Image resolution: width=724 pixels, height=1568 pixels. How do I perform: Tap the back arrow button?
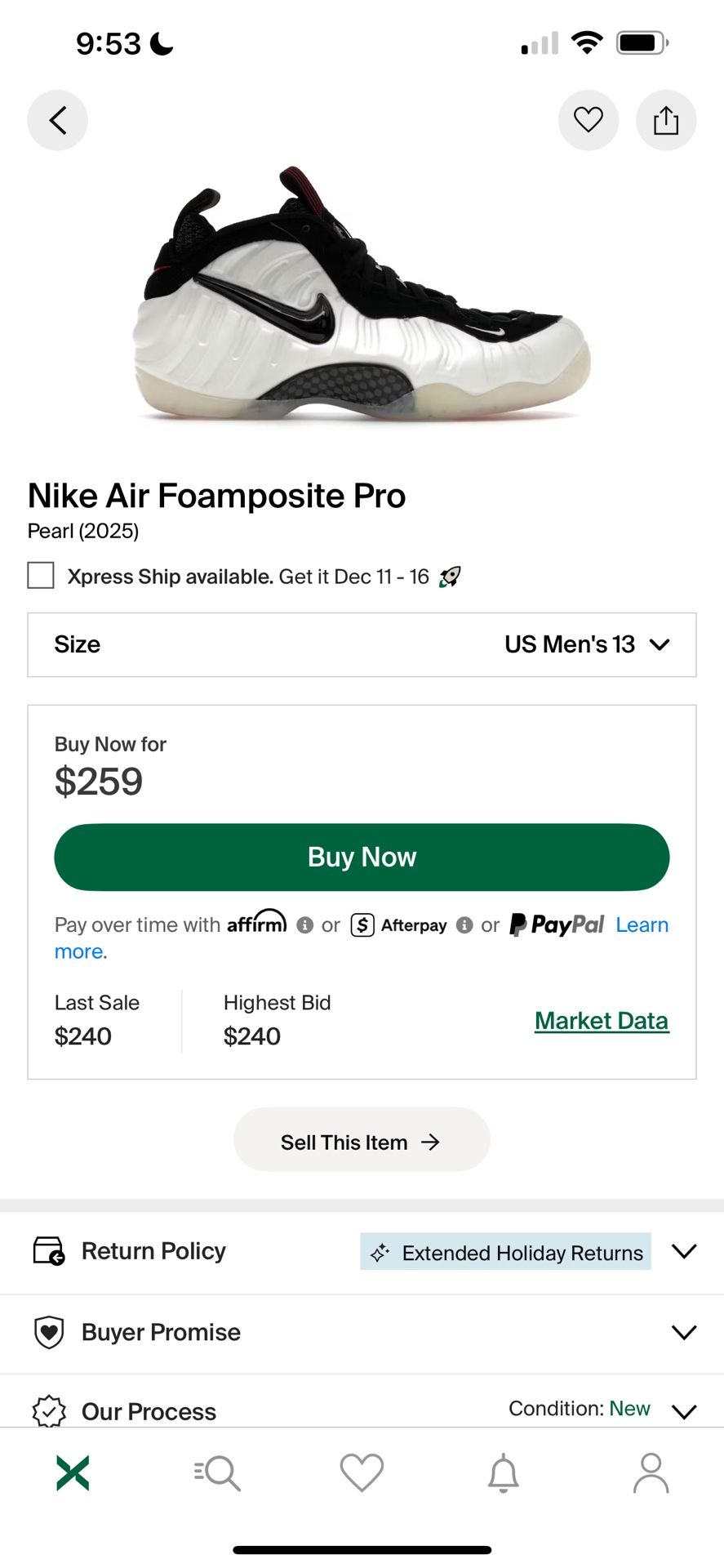(57, 121)
